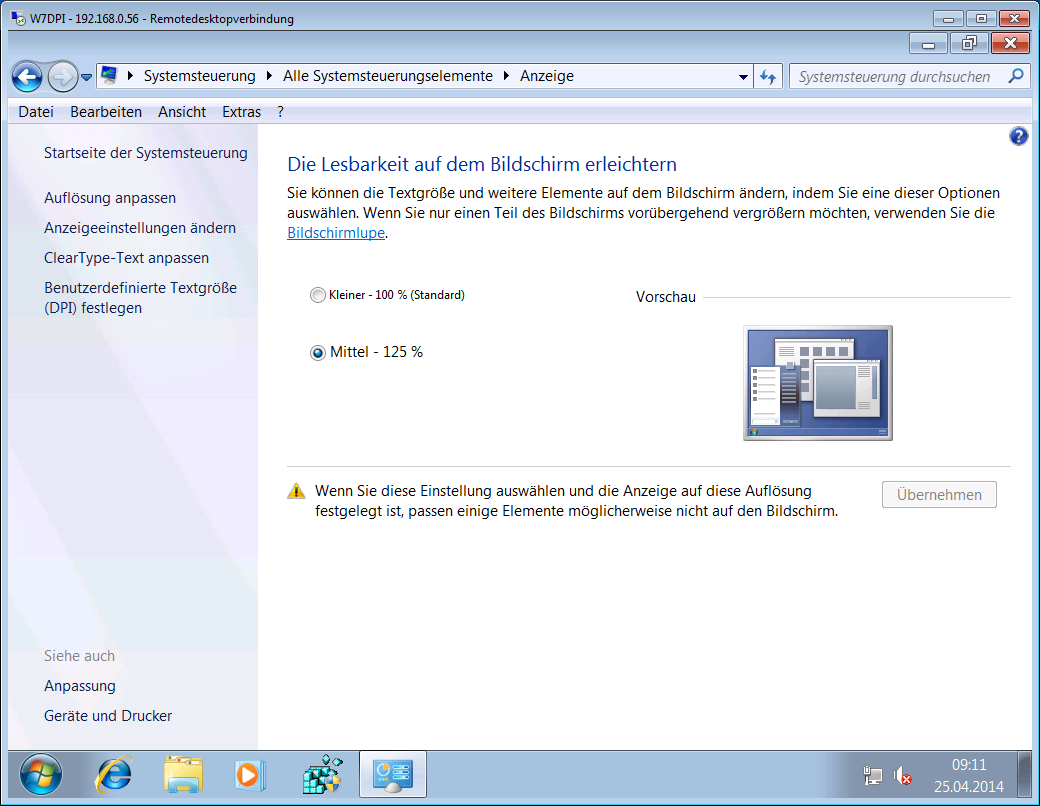Open the recent pages dropdown arrow
1040x806 pixels.
(87, 77)
